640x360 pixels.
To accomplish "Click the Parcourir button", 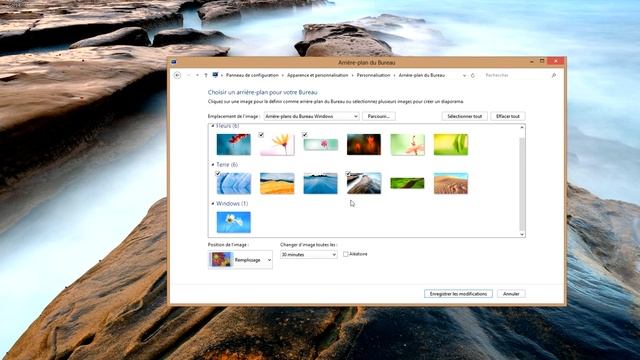I will click(379, 116).
